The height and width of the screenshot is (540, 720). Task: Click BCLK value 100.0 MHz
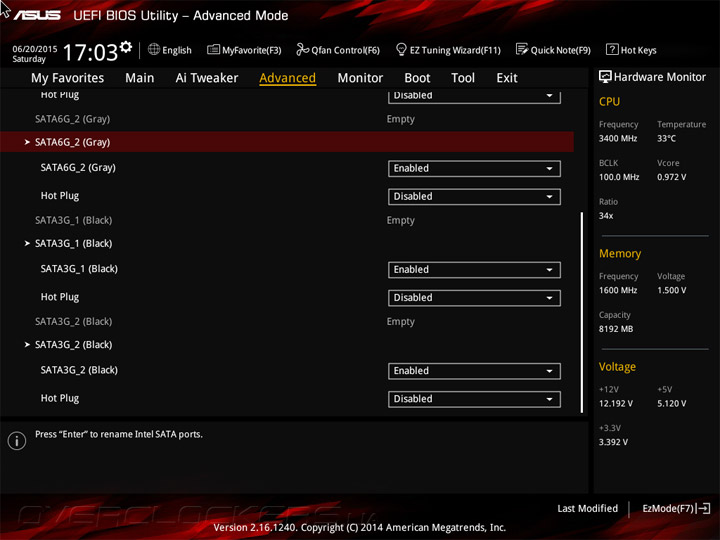click(619, 177)
